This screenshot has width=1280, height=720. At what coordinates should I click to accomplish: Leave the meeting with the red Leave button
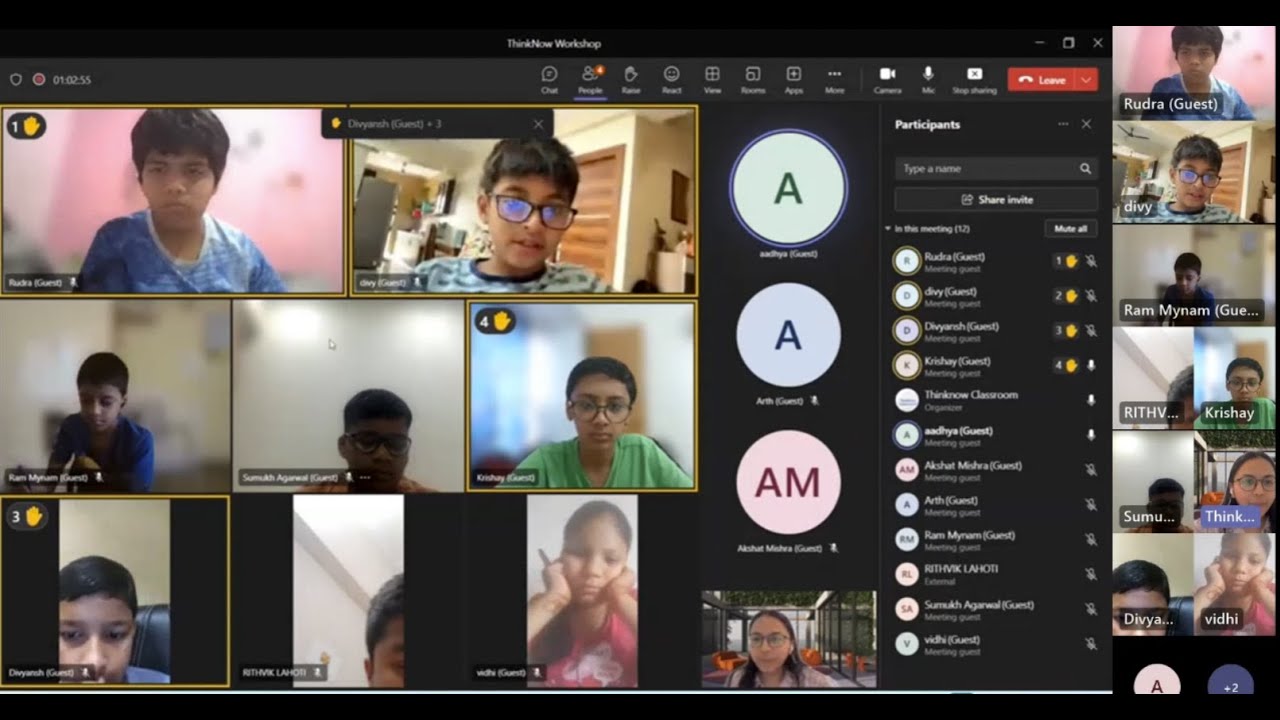tap(1041, 80)
